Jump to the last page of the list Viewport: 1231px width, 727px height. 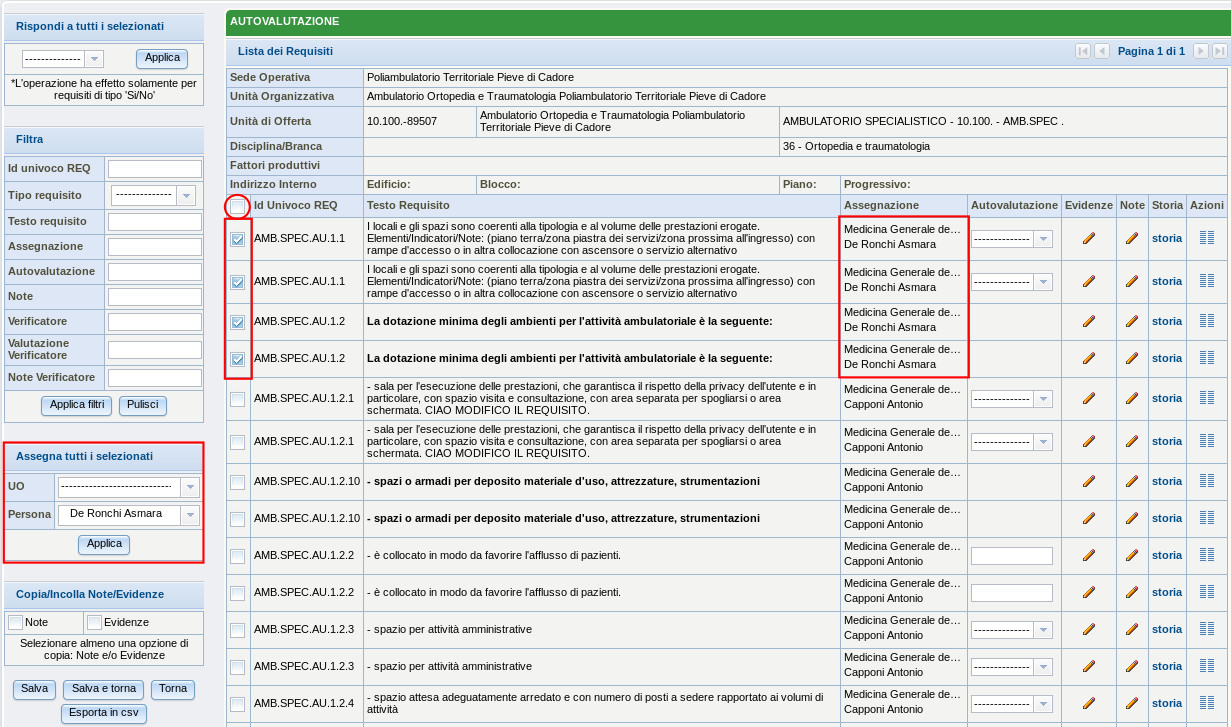(1219, 51)
